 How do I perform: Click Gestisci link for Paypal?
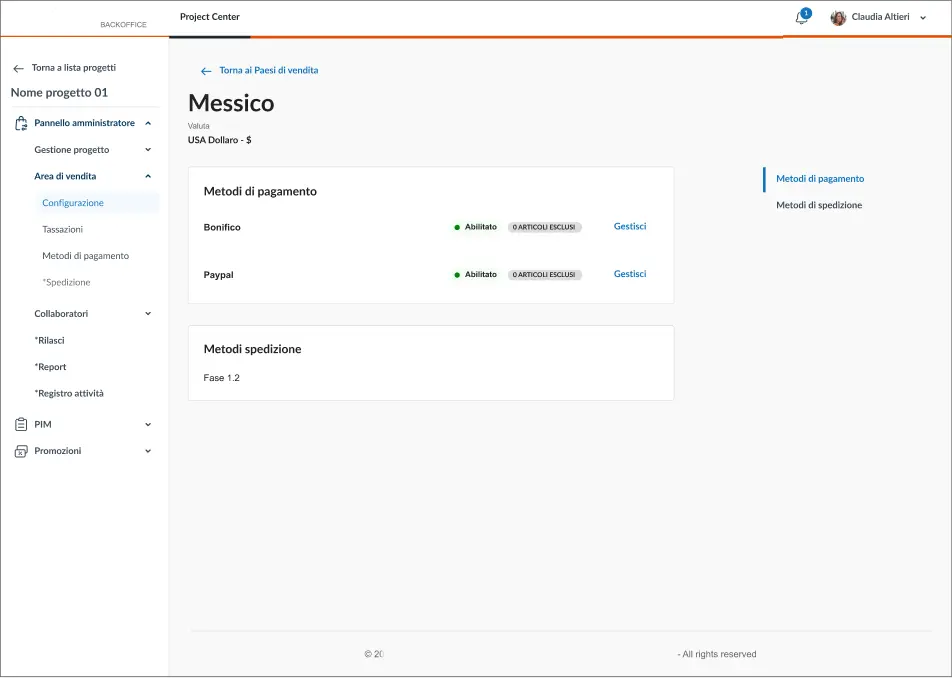(x=630, y=274)
